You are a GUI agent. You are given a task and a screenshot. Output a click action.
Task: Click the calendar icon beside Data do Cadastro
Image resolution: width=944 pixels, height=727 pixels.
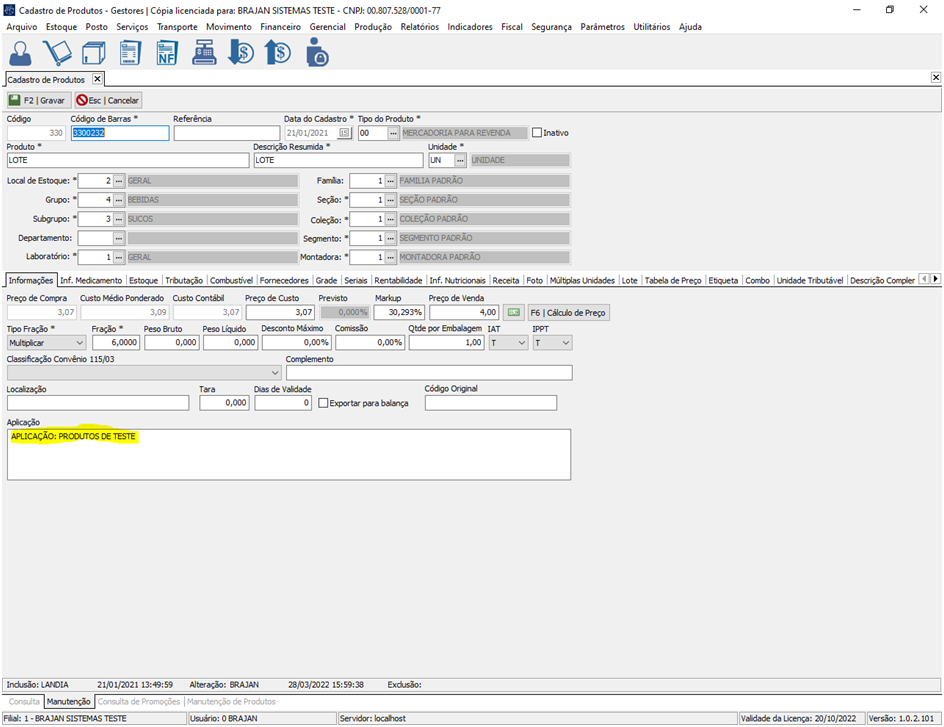click(x=344, y=133)
